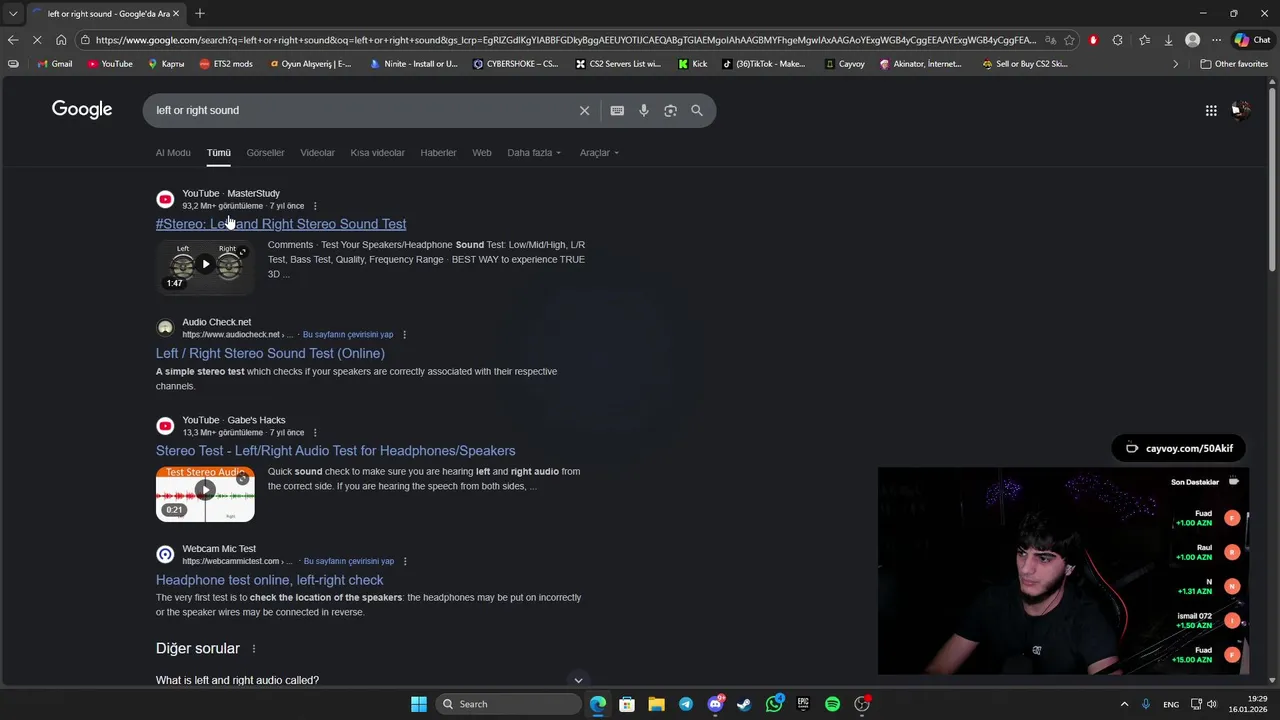Show more favorites bar items chevron
1280x720 pixels.
[x=1176, y=64]
